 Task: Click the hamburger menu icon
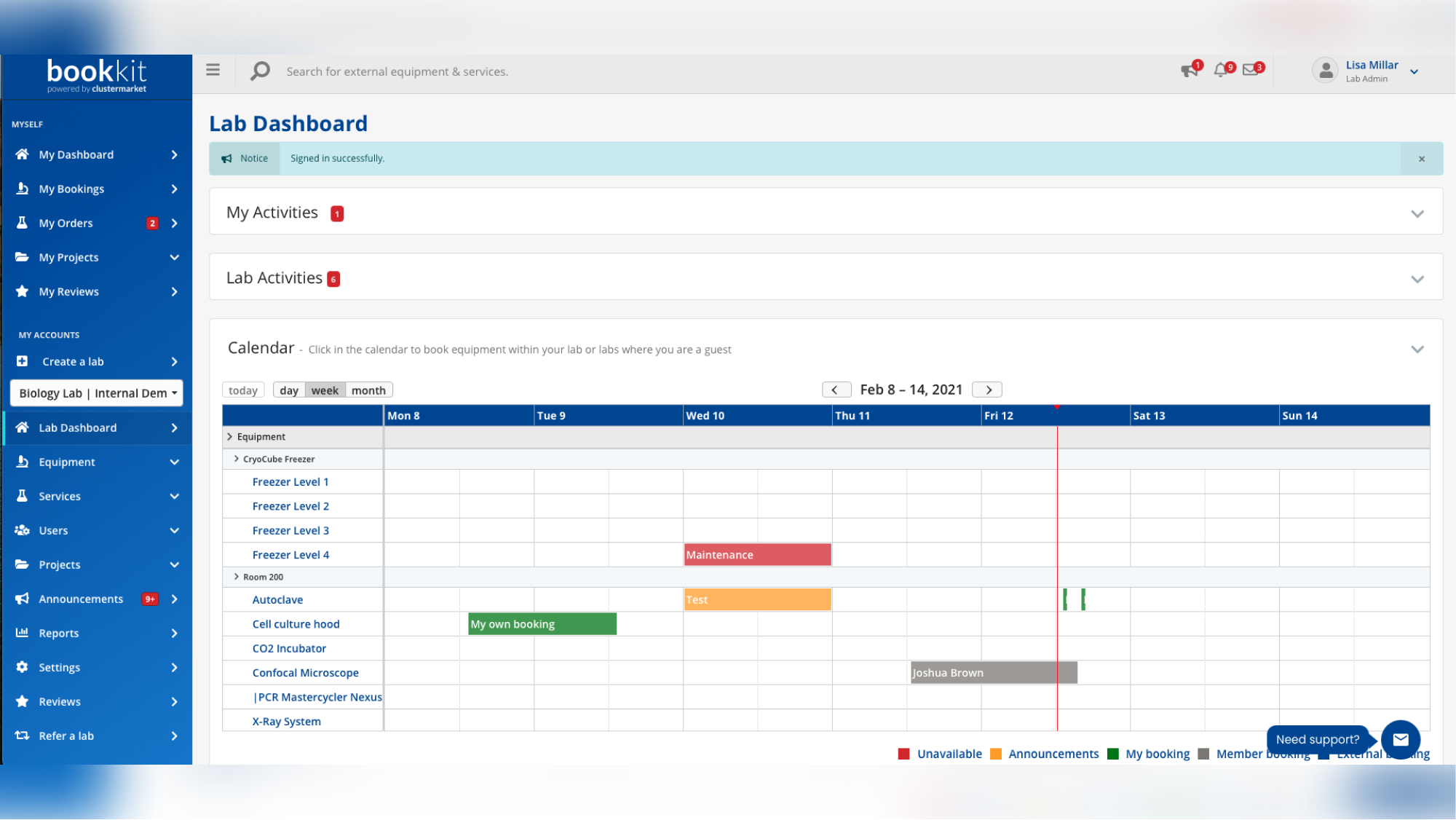point(213,70)
